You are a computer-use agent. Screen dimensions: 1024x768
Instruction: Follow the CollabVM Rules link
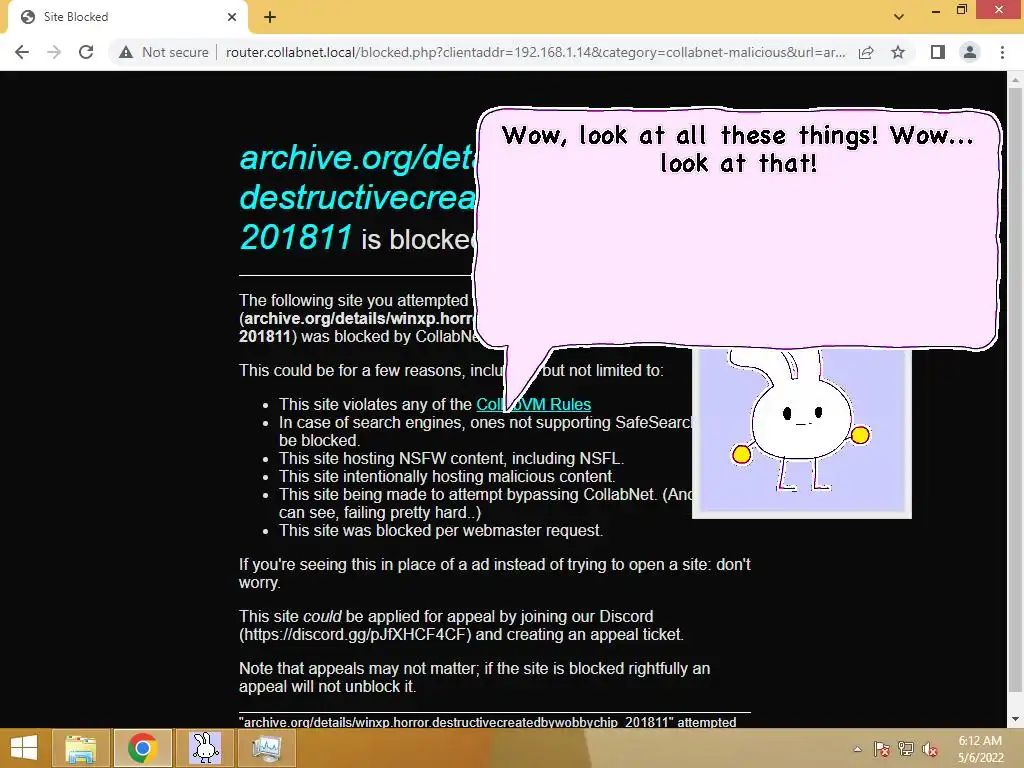(534, 404)
